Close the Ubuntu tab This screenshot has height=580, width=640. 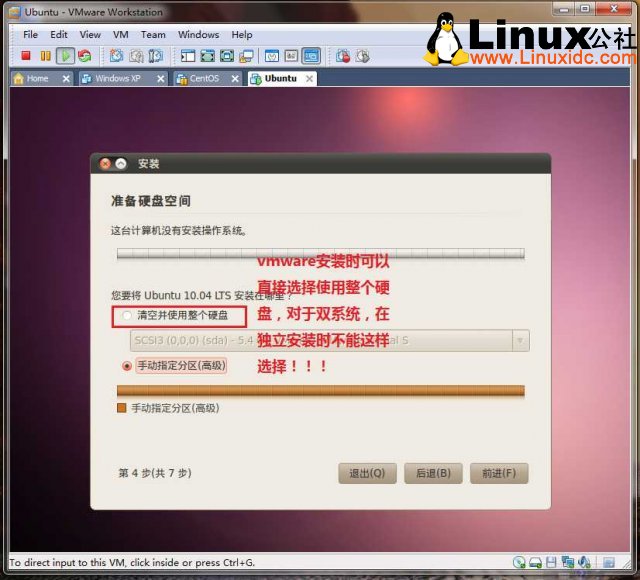[x=310, y=78]
